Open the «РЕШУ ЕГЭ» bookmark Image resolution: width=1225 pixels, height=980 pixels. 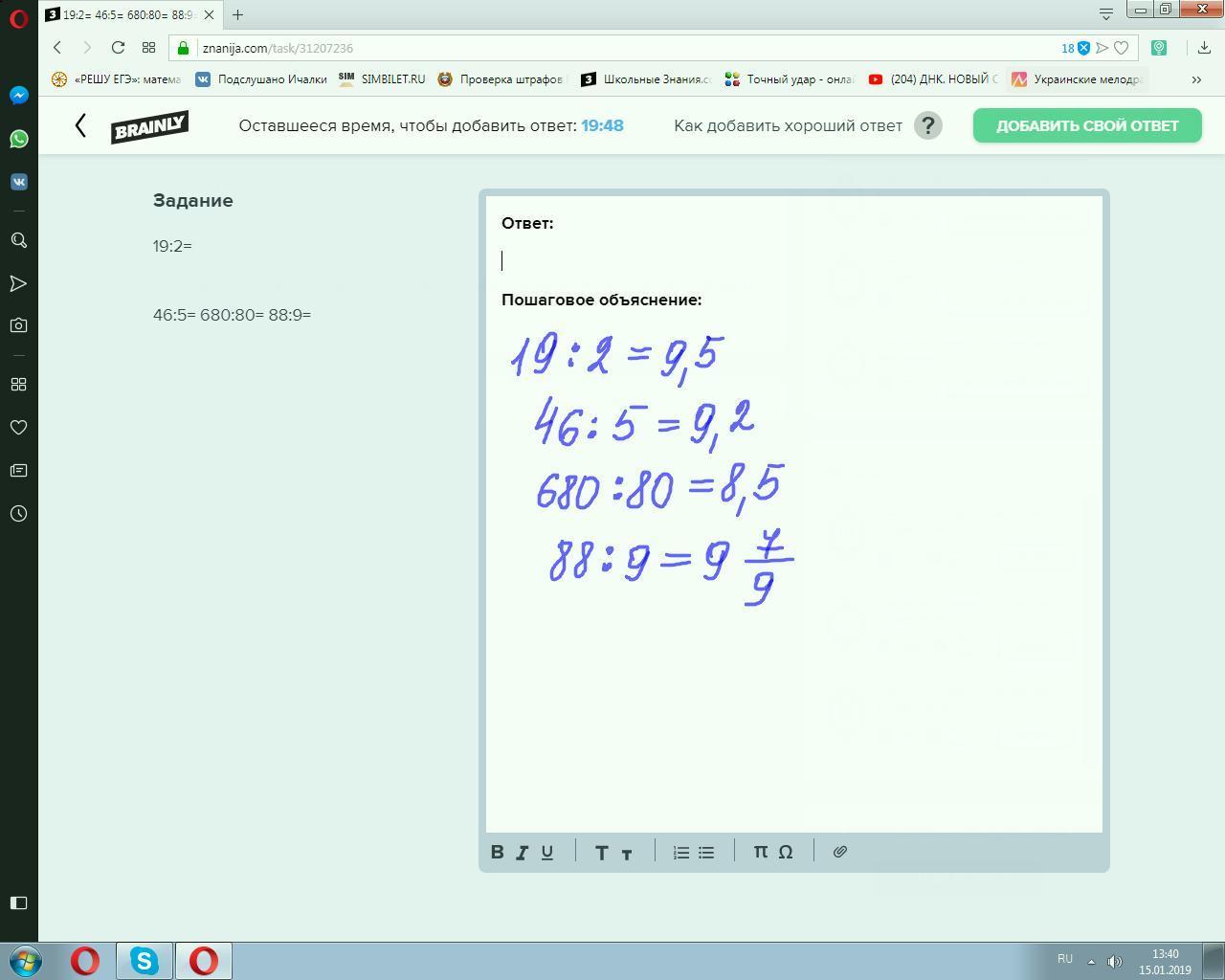pyautogui.click(x=116, y=79)
